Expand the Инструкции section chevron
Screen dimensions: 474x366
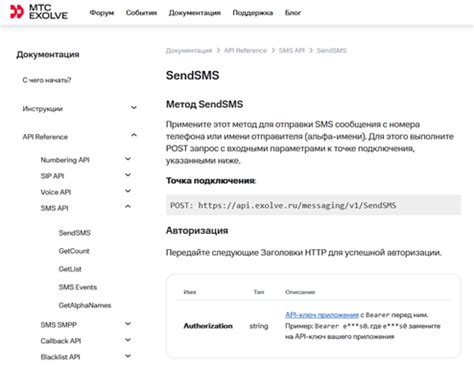(x=134, y=108)
